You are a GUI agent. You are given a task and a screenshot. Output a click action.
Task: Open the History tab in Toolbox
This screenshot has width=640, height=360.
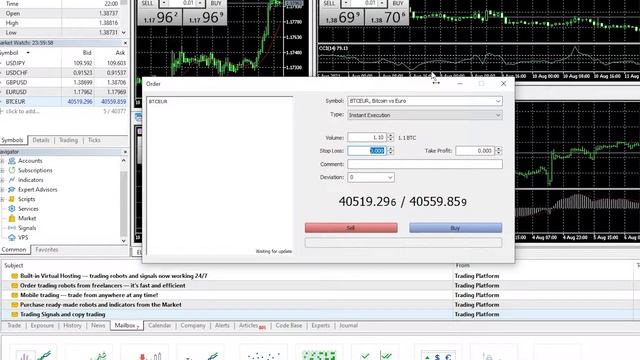pos(72,326)
